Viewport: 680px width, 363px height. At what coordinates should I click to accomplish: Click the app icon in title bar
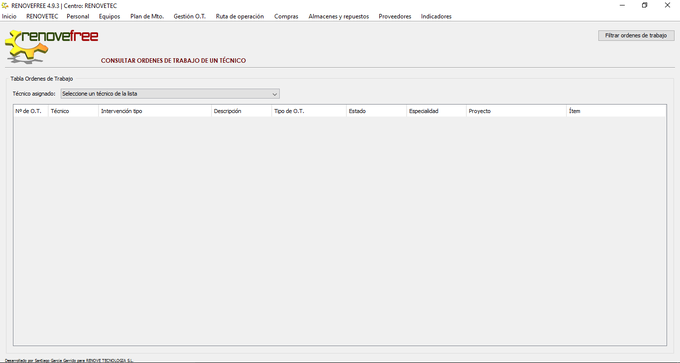(5, 6)
